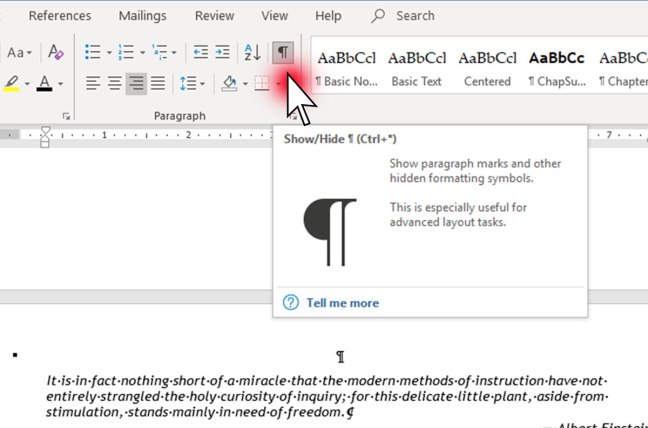Image resolution: width=648 pixels, height=428 pixels.
Task: Apply bullet list formatting
Action: pyautogui.click(x=93, y=53)
